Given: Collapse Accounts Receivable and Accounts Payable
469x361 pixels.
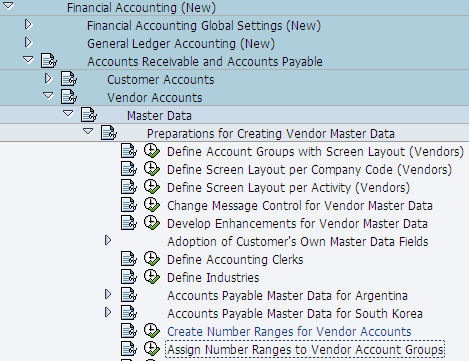Looking at the screenshot, I should point(28,60).
